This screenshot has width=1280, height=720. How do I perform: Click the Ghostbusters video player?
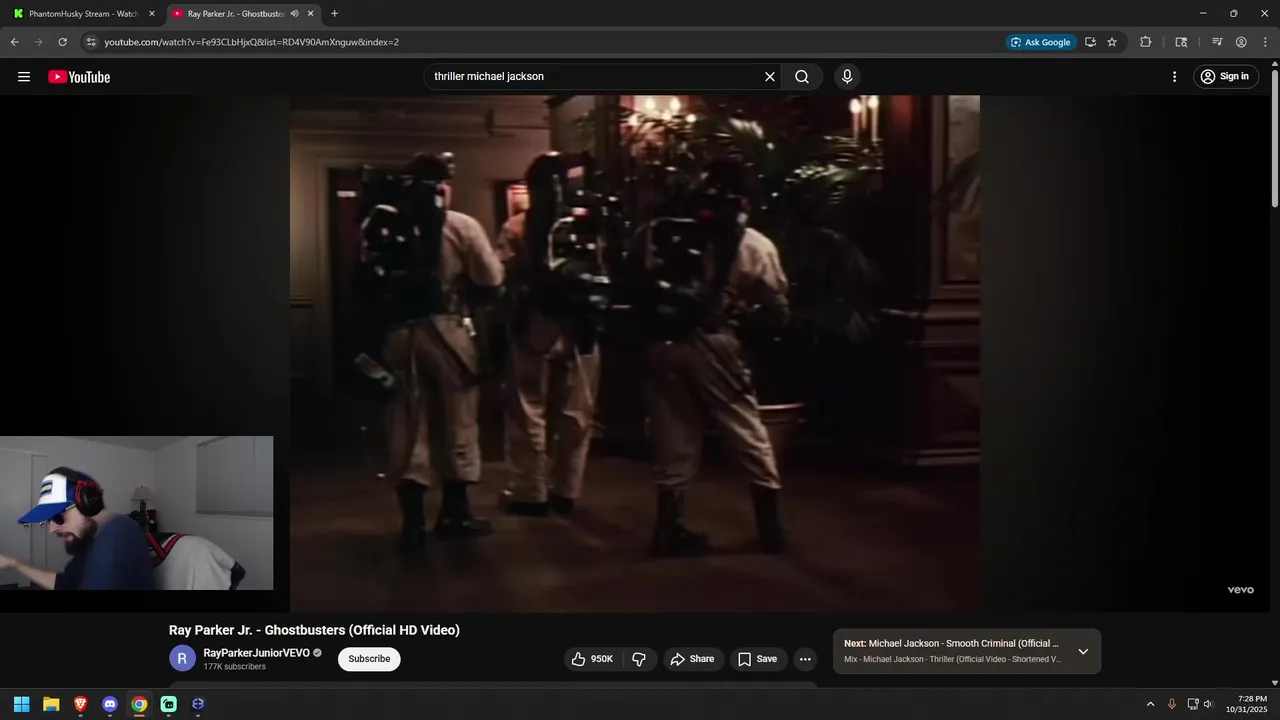tap(635, 353)
